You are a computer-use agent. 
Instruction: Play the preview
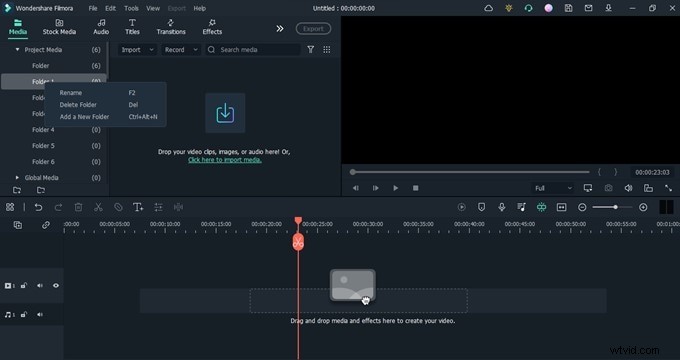396,188
